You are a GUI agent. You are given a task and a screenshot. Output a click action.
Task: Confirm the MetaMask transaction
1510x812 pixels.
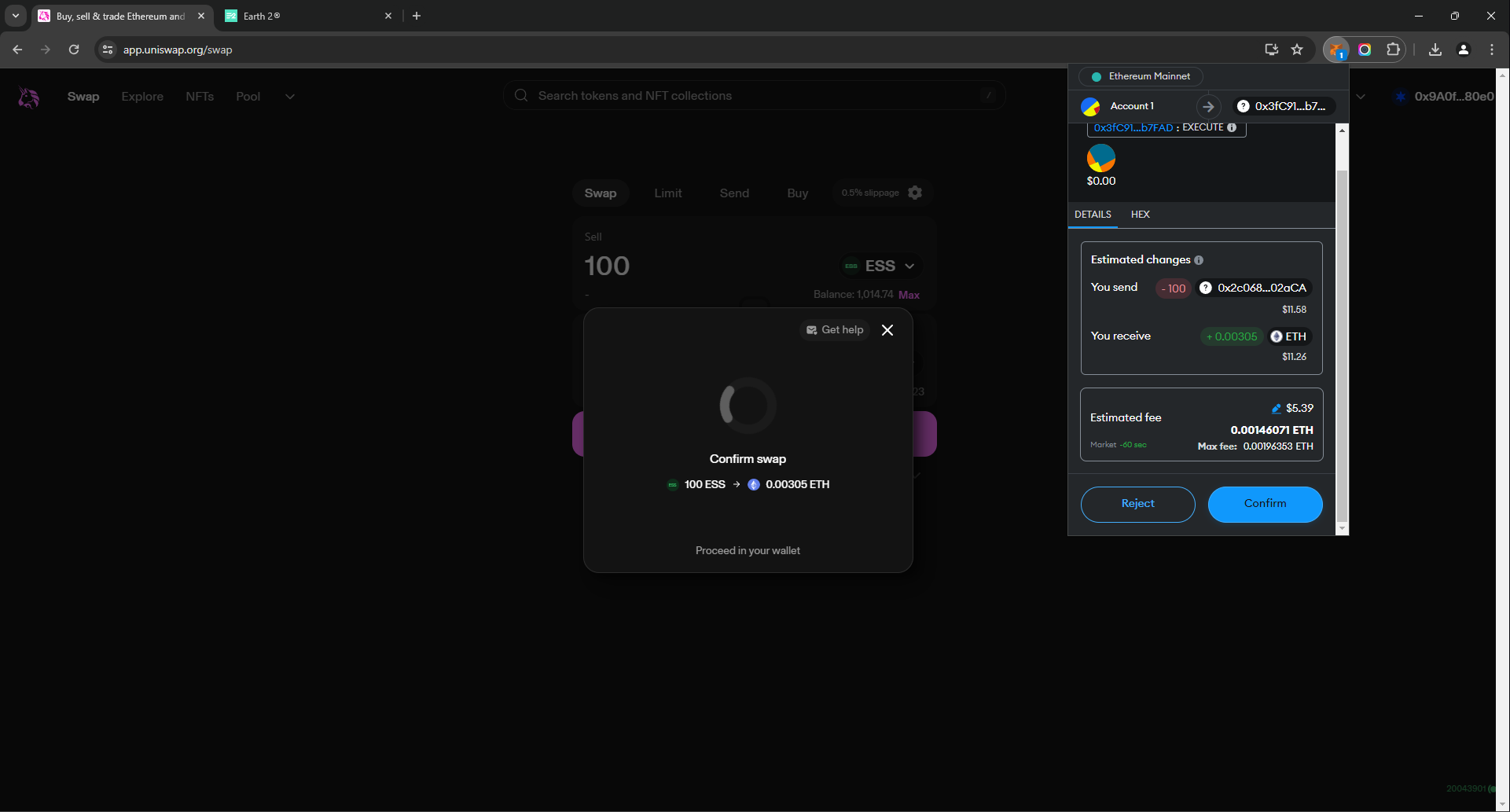(1265, 504)
